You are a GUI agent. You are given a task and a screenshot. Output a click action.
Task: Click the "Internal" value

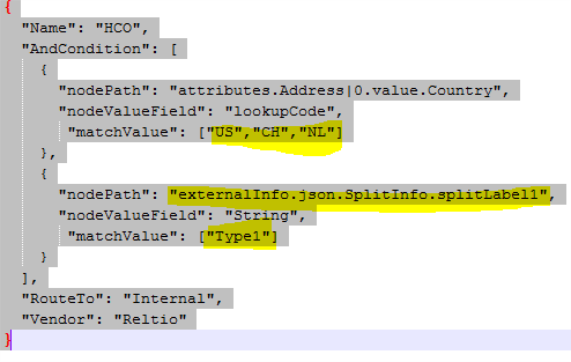[169, 299]
